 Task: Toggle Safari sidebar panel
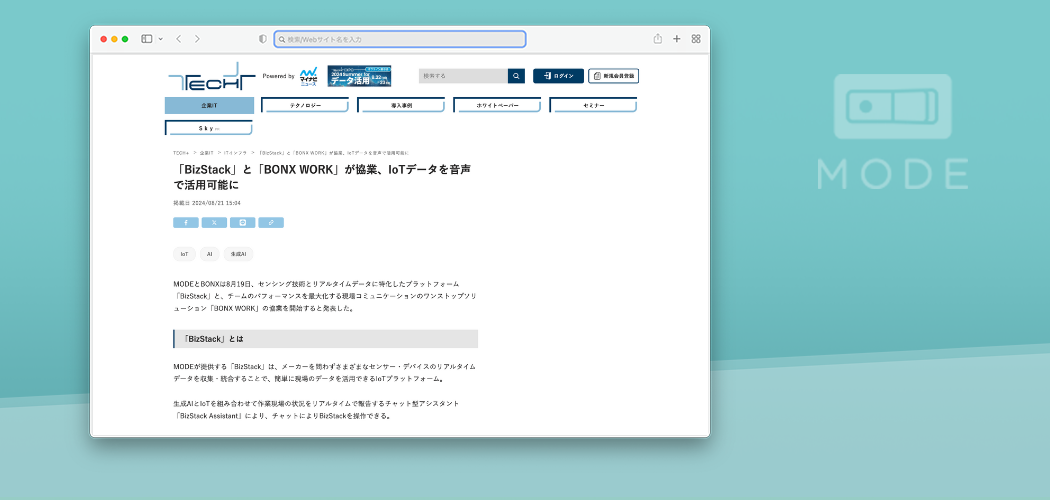146,39
